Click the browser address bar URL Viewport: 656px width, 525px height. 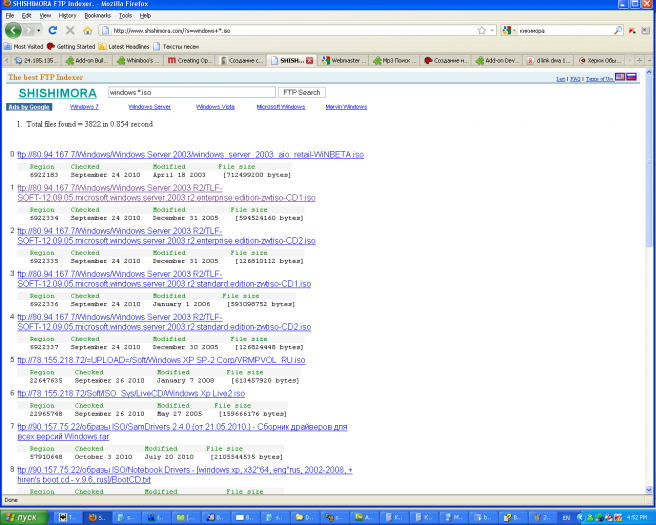293,30
